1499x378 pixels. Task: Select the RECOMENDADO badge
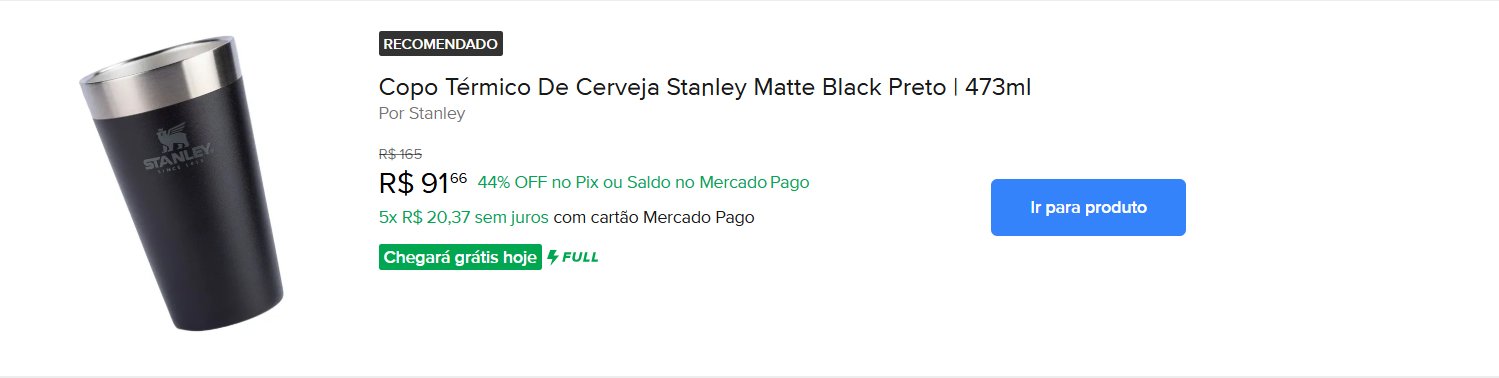[441, 44]
